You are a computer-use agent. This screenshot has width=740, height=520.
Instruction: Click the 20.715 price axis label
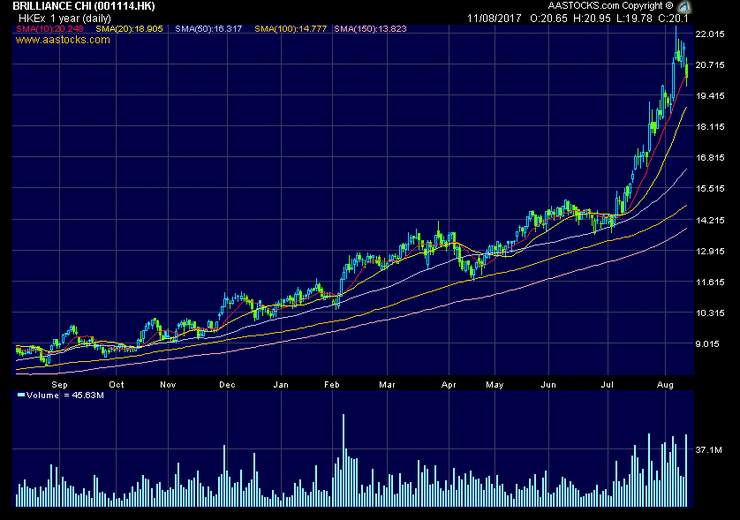point(710,65)
